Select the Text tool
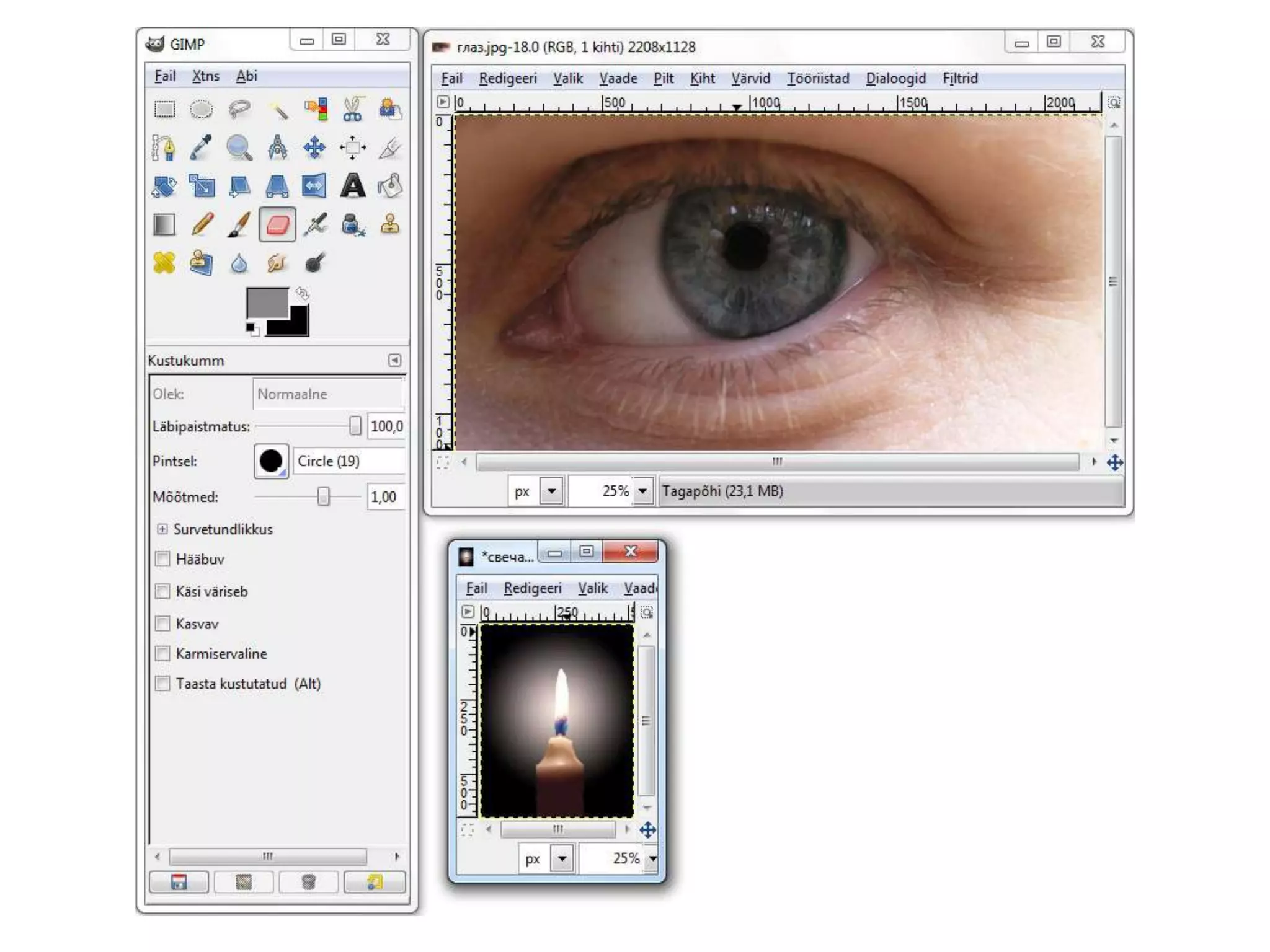The width and height of the screenshot is (1270, 952). pyautogui.click(x=352, y=186)
